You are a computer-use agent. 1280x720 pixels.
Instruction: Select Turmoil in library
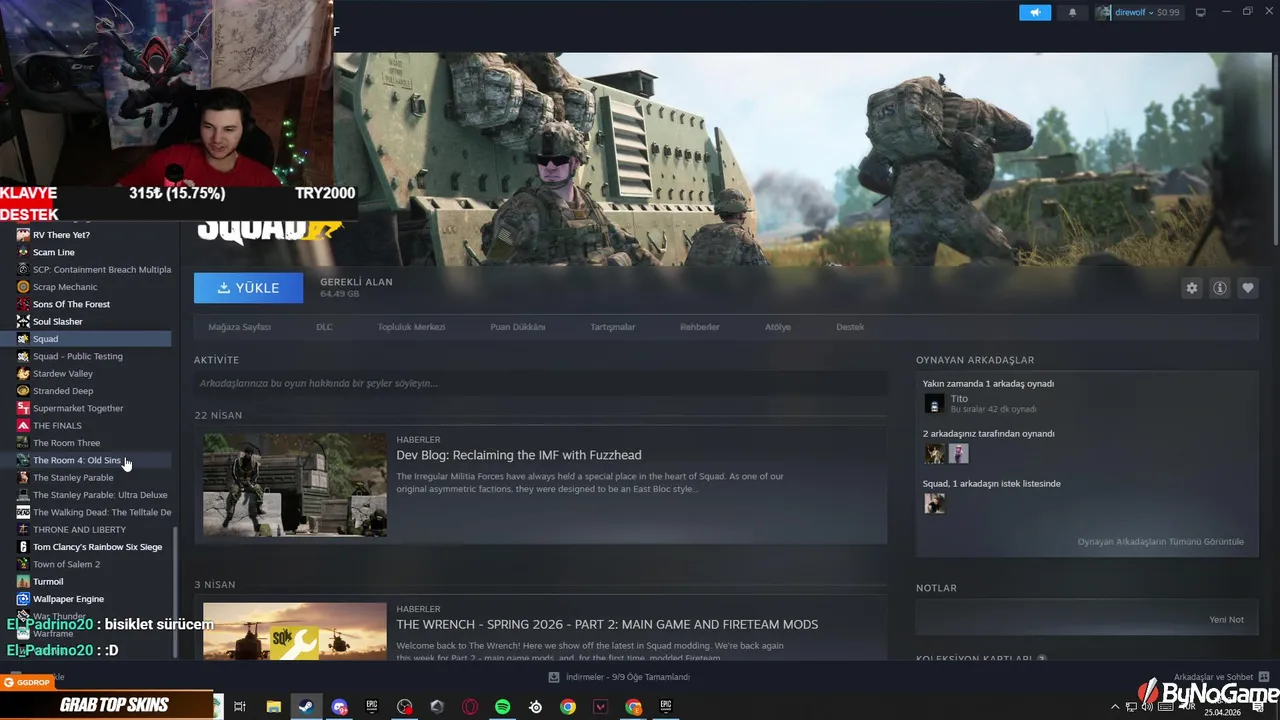click(48, 581)
